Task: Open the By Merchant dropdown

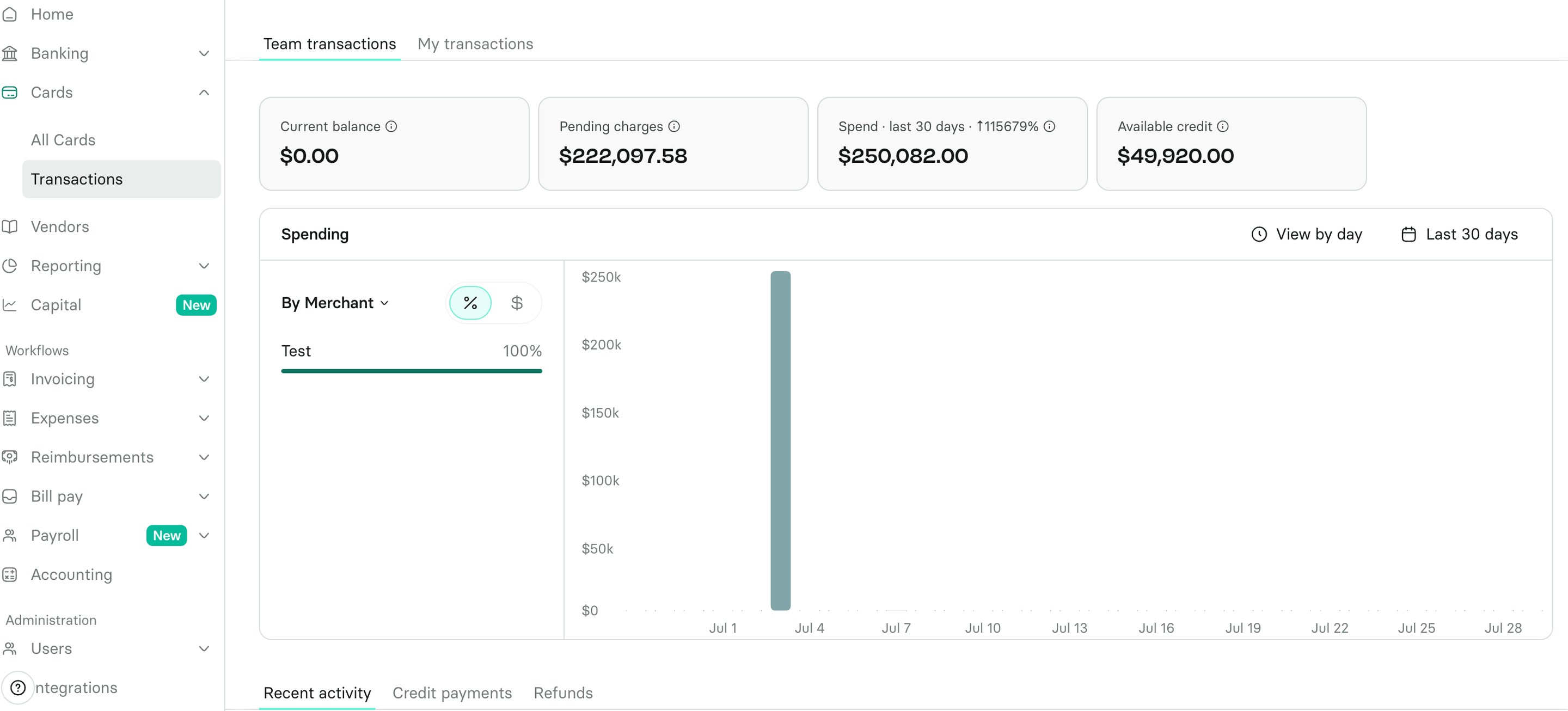Action: pos(335,303)
